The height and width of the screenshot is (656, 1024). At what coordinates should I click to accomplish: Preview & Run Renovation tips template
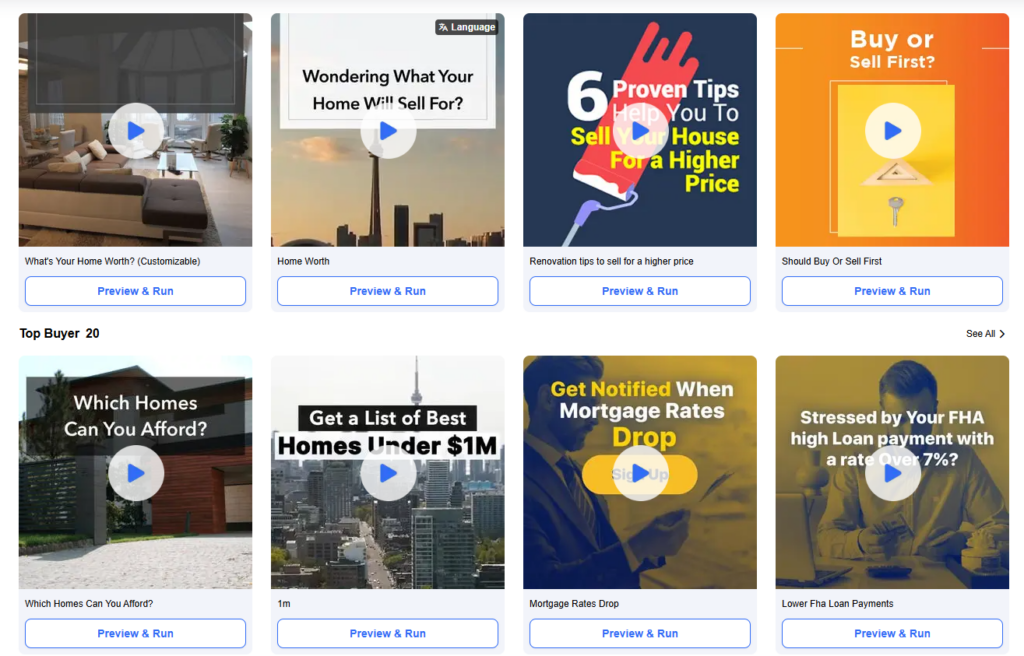640,291
